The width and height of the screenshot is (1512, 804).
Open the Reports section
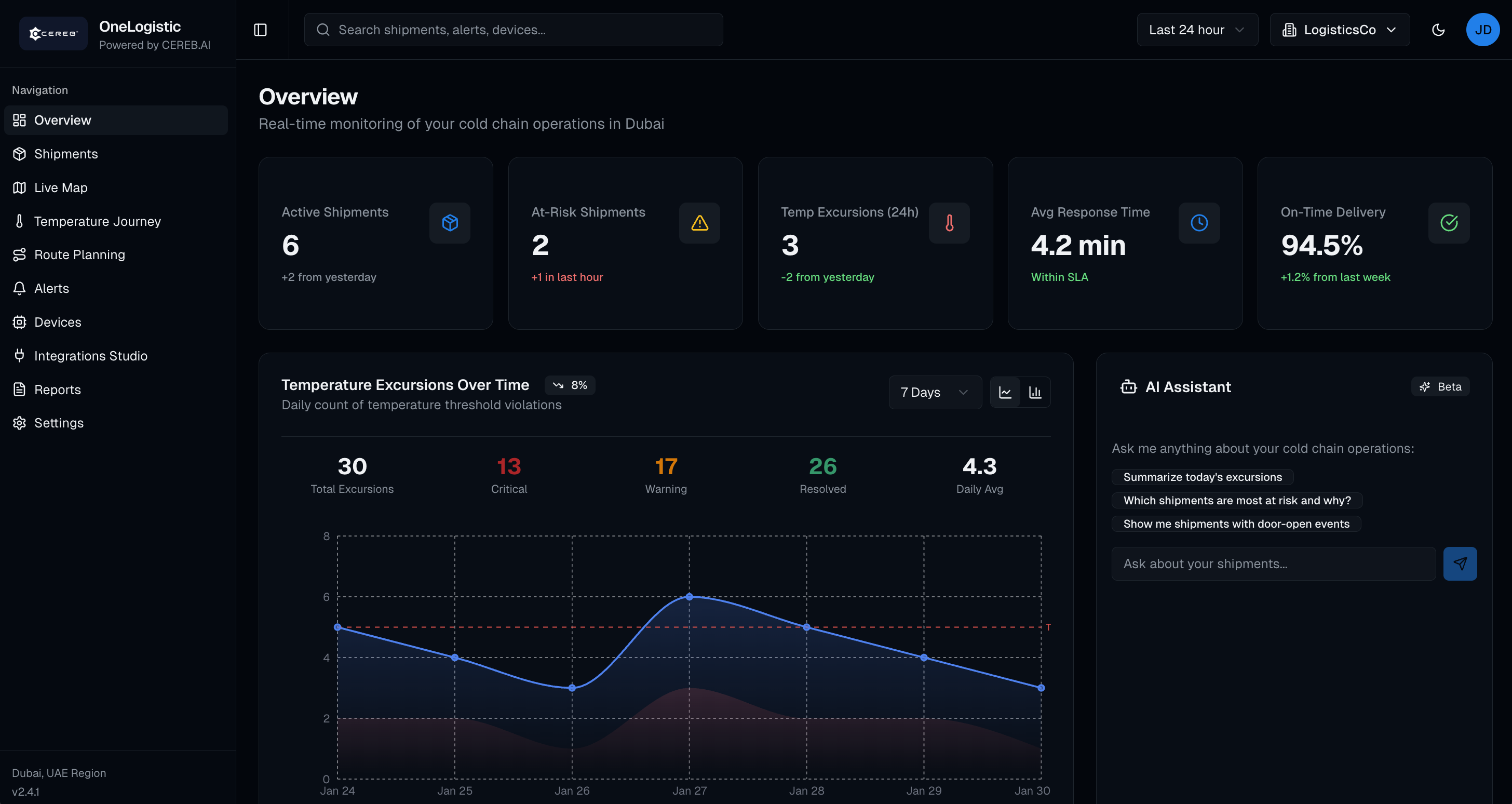(58, 389)
